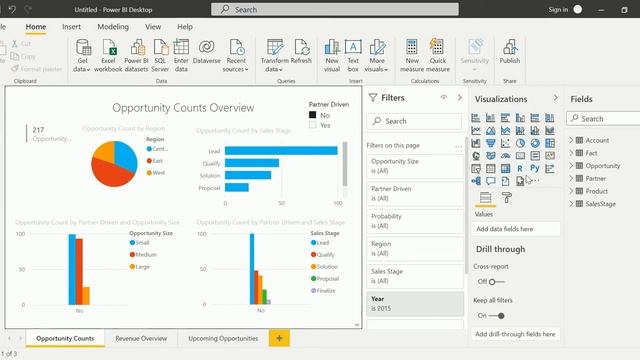Toggle Keep all filters switch
This screenshot has width=640, height=360.
pyautogui.click(x=496, y=316)
